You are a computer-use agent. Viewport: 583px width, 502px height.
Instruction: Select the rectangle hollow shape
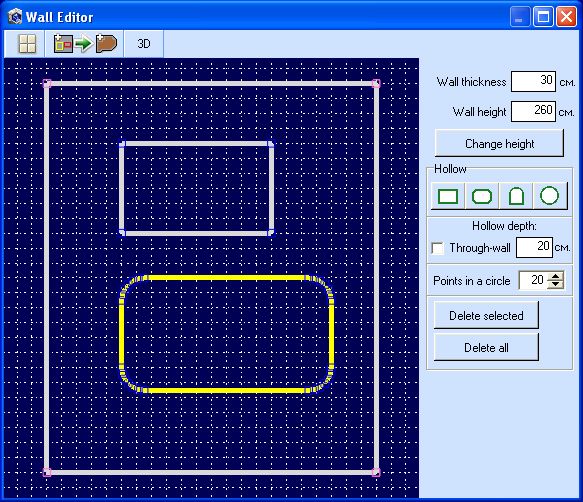448,196
